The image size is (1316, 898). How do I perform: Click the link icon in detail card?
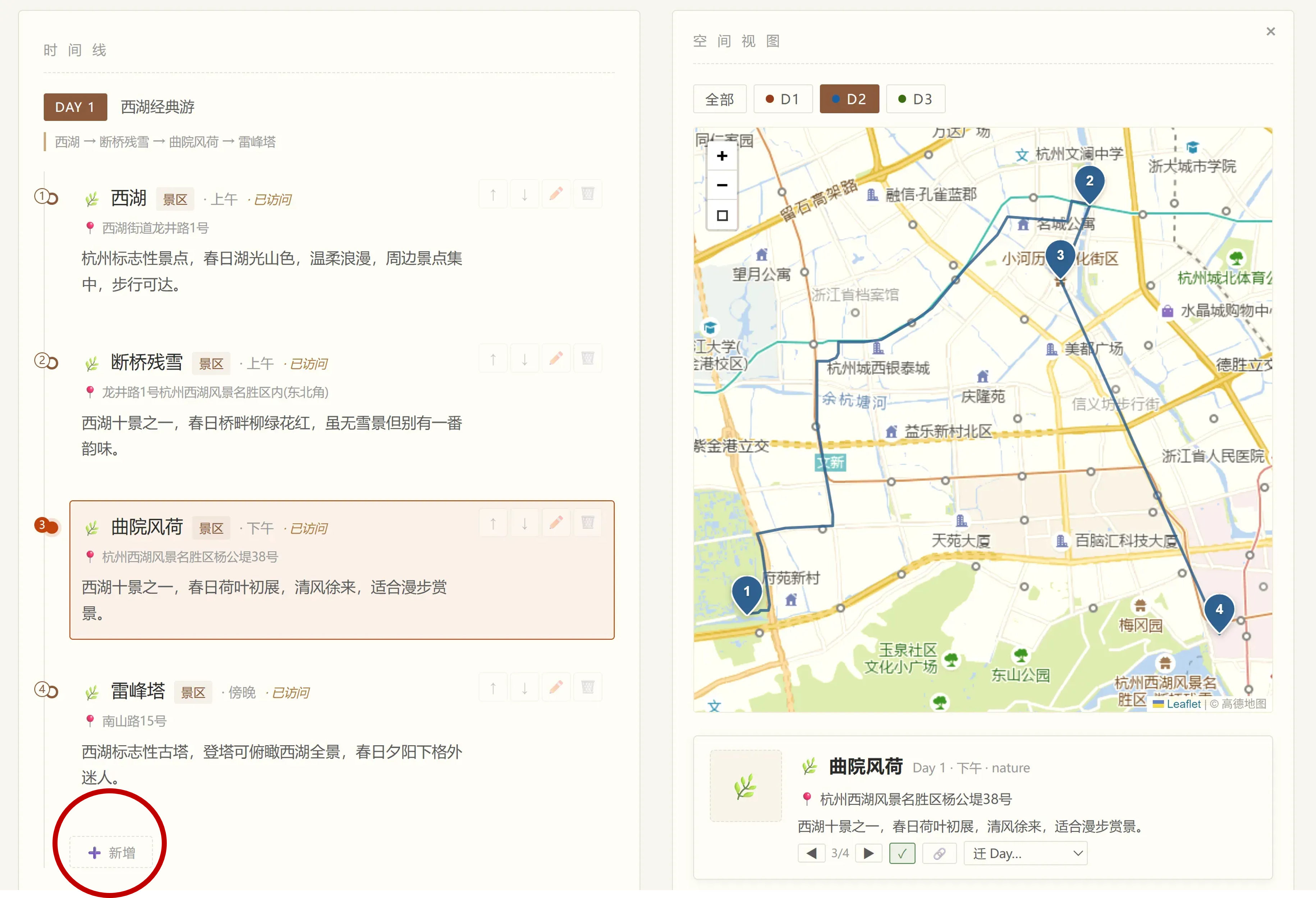pos(939,853)
